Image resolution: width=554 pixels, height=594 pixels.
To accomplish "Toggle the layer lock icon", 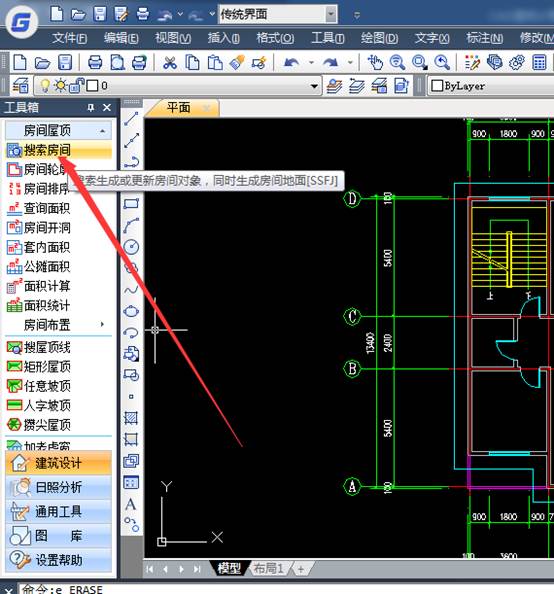I will tap(77, 86).
